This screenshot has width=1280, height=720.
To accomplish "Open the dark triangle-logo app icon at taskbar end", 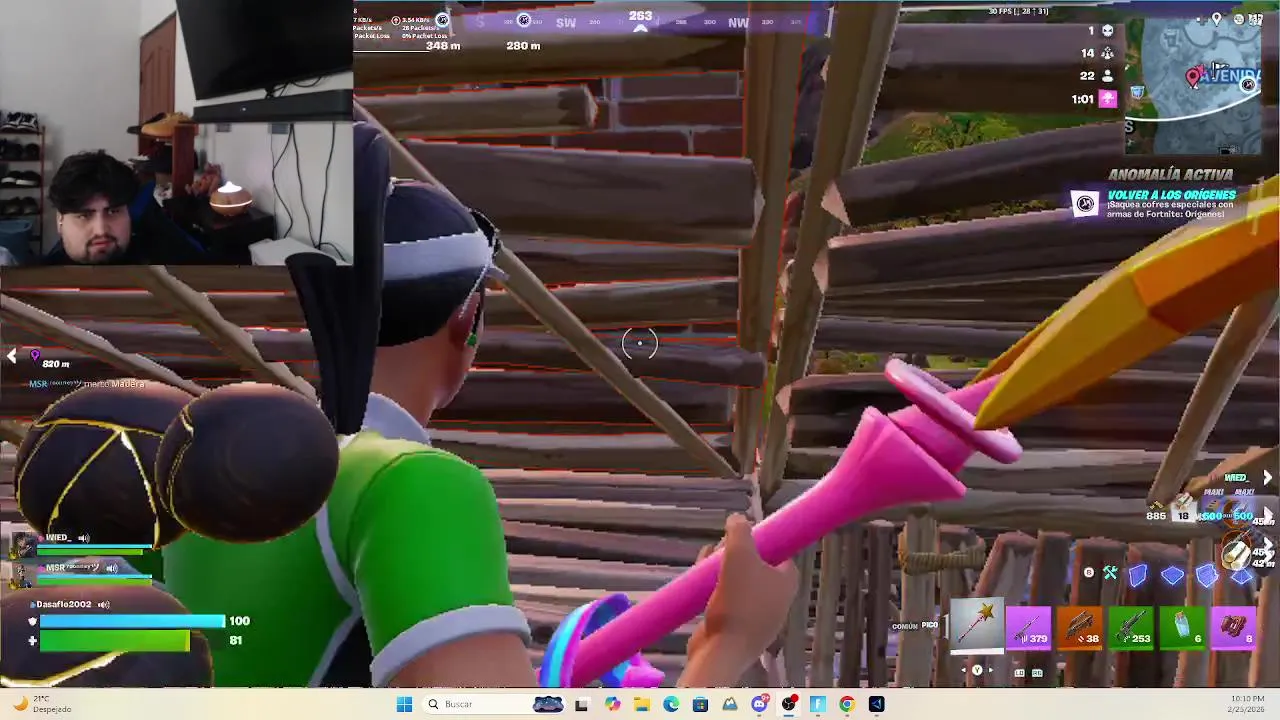I will point(876,704).
